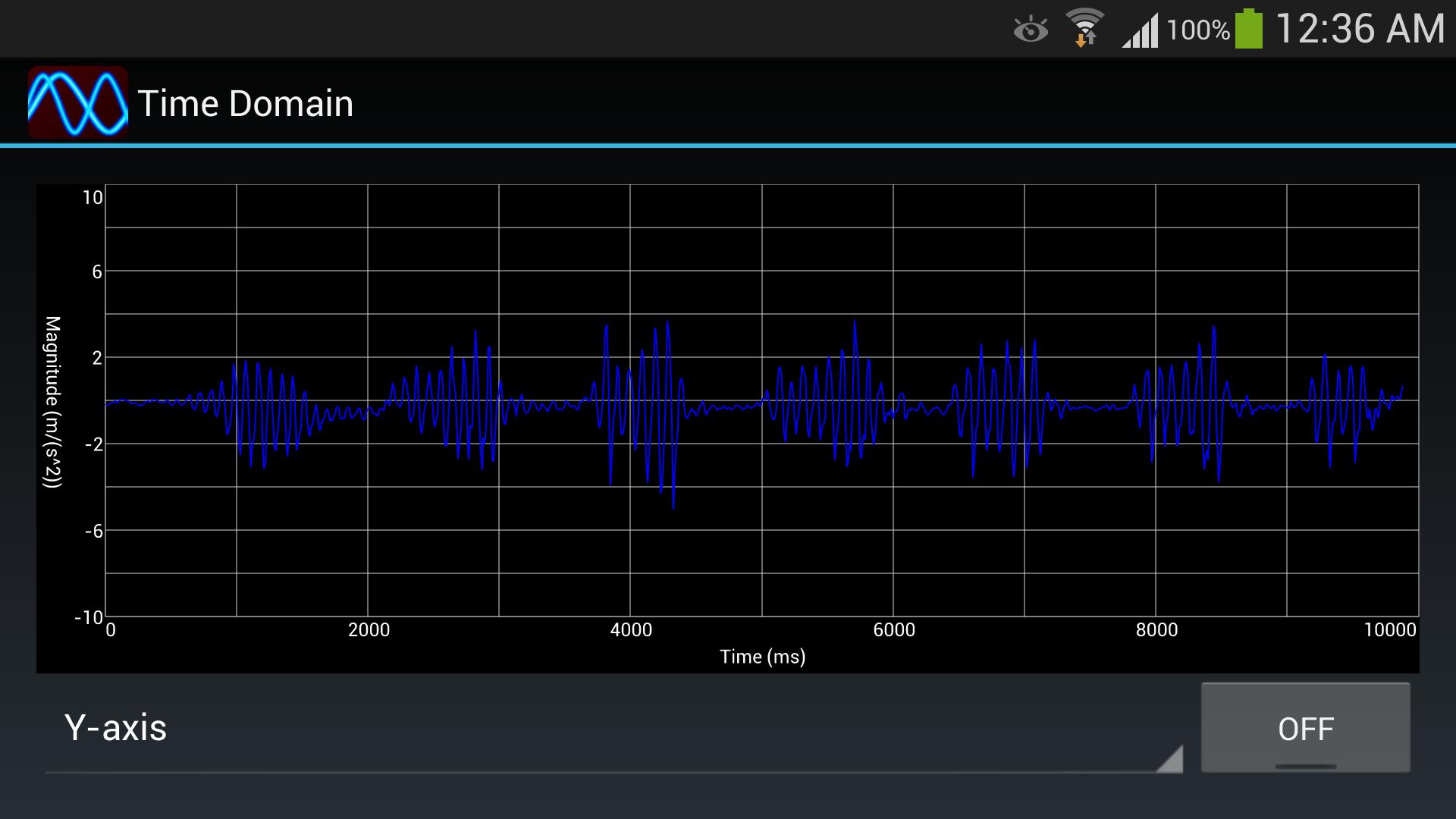The image size is (1456, 819).
Task: Tap the Smart Stay eye icon in status bar
Action: pyautogui.click(x=1029, y=29)
